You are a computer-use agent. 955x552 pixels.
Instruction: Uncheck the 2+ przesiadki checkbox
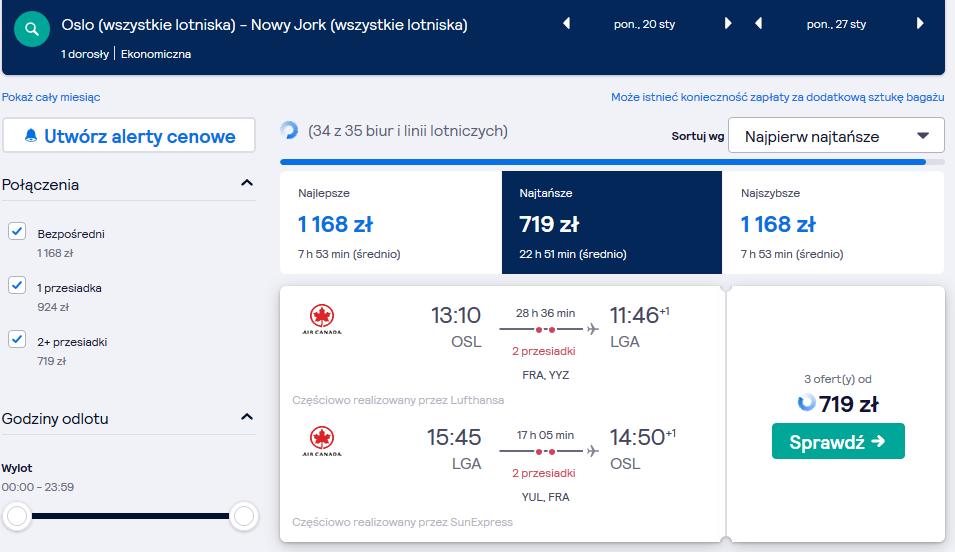click(x=17, y=339)
